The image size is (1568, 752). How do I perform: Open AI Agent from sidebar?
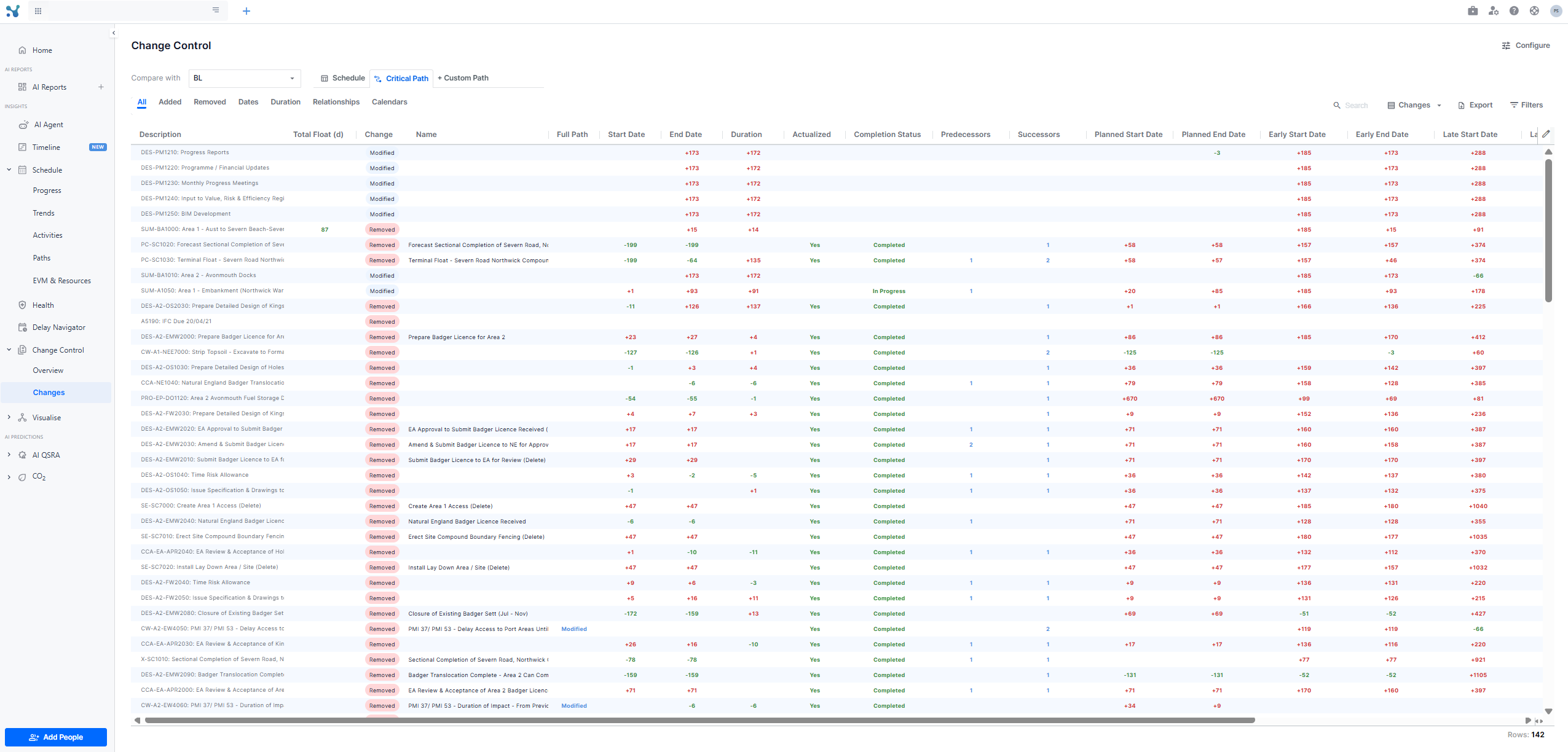(48, 125)
